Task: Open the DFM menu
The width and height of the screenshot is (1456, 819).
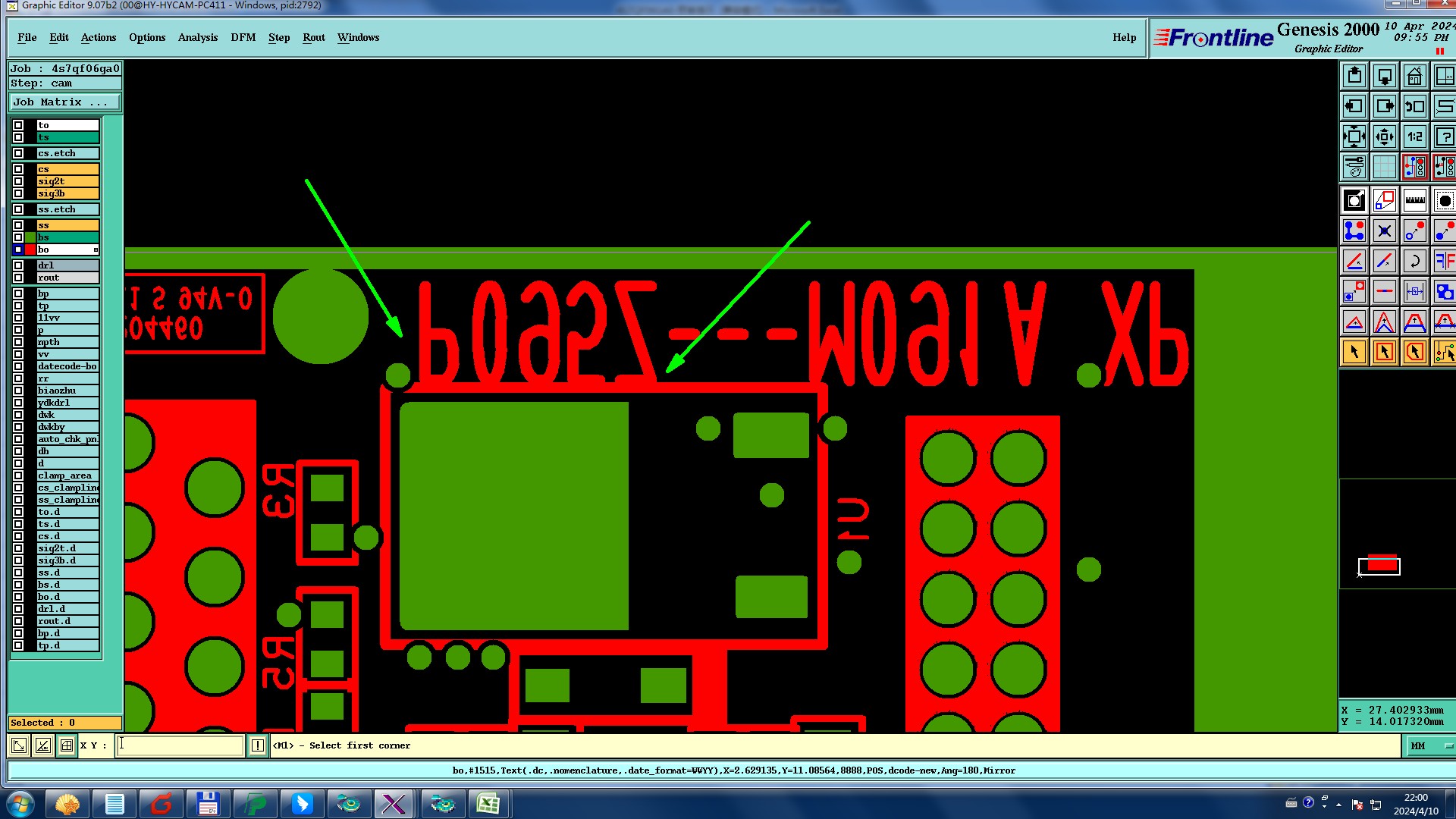Action: point(243,37)
